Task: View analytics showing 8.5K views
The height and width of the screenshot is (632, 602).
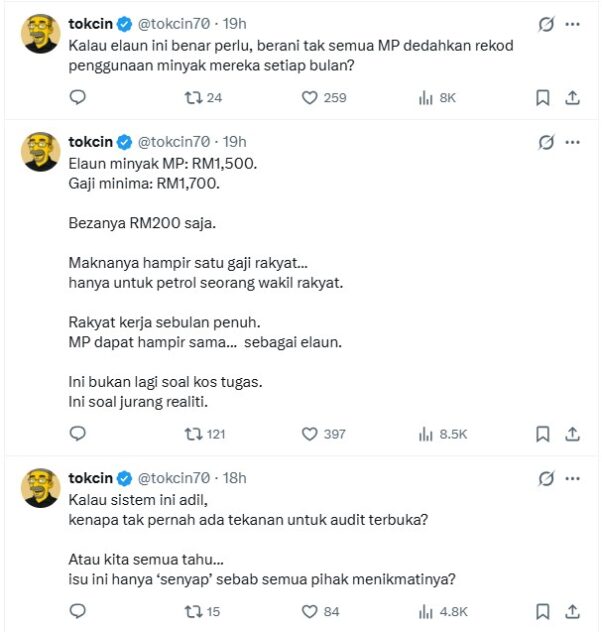Action: click(x=425, y=433)
